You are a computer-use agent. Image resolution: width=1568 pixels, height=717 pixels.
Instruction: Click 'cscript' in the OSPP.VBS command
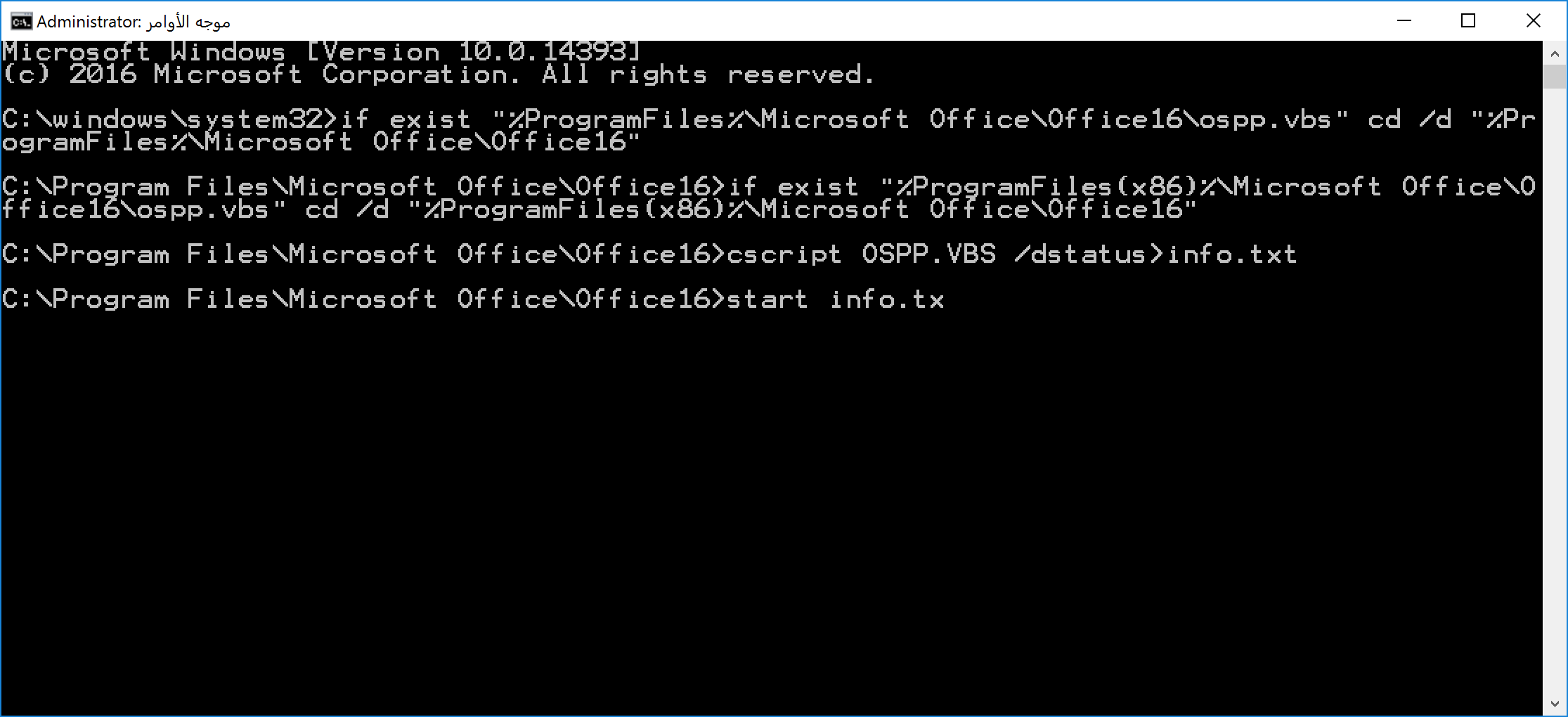(x=784, y=254)
